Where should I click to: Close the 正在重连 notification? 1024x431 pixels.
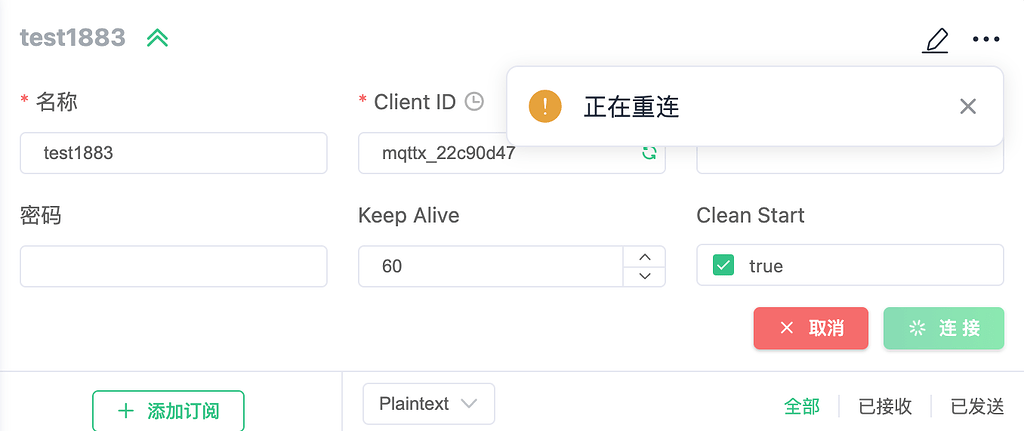point(967,106)
